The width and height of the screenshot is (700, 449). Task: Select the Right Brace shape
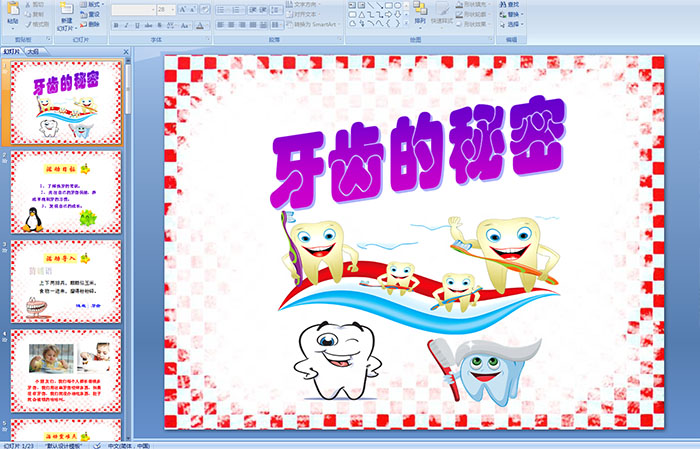click(397, 23)
